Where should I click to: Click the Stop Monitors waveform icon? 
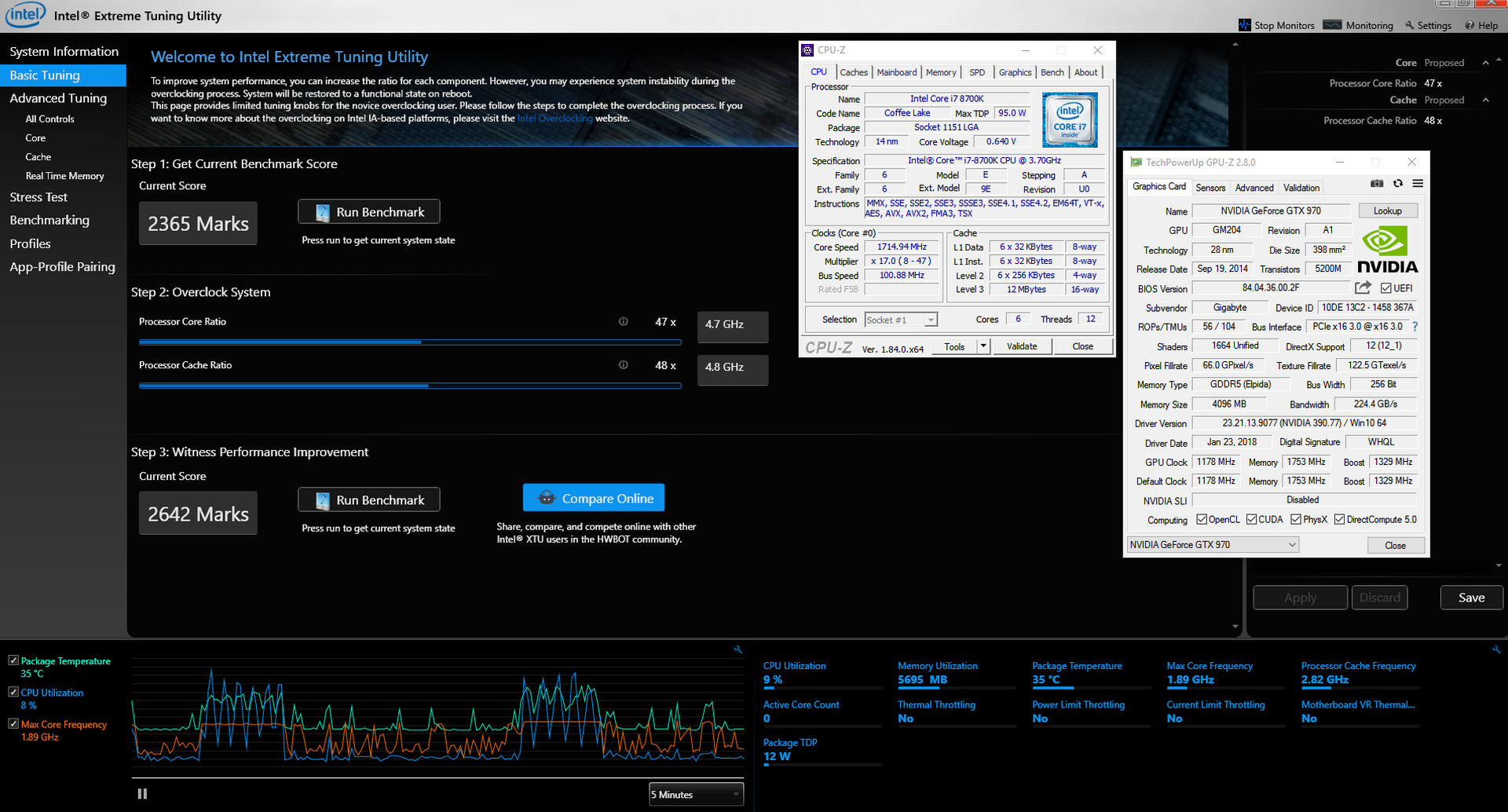[1245, 25]
